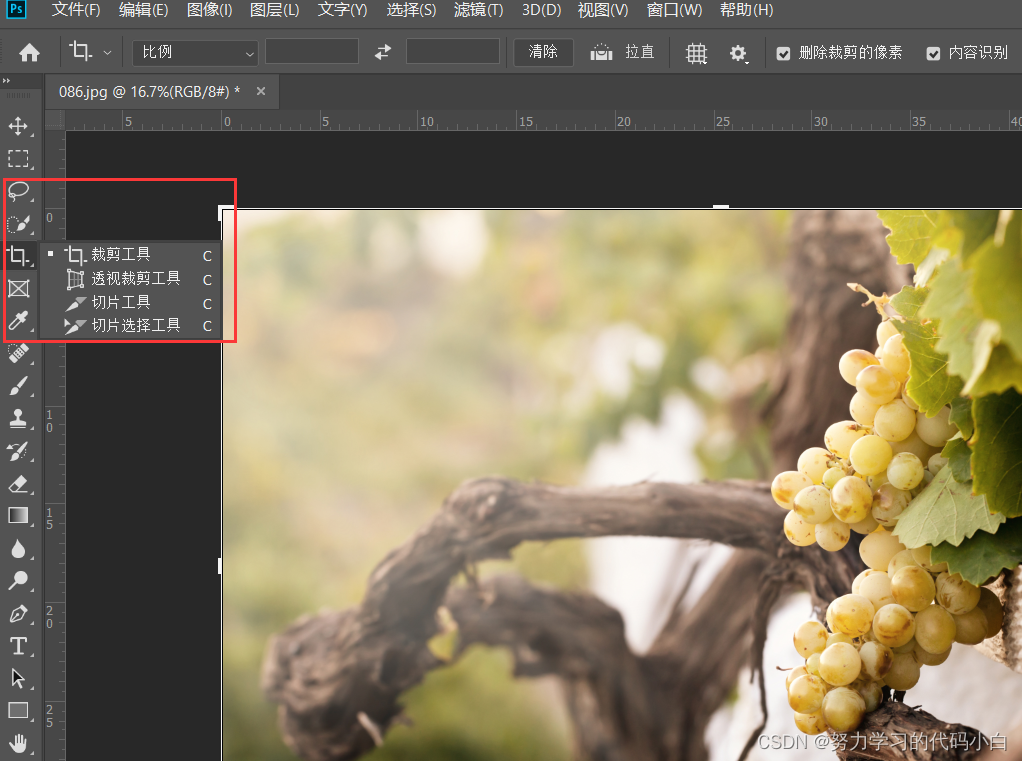Select the Quick Selection tool

[18, 223]
